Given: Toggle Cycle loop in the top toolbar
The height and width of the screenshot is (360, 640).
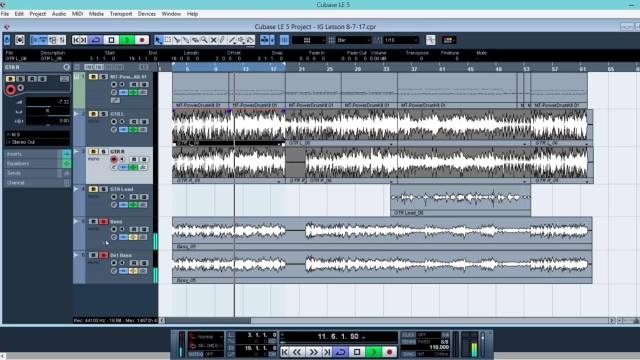Looking at the screenshot, I should point(96,40).
